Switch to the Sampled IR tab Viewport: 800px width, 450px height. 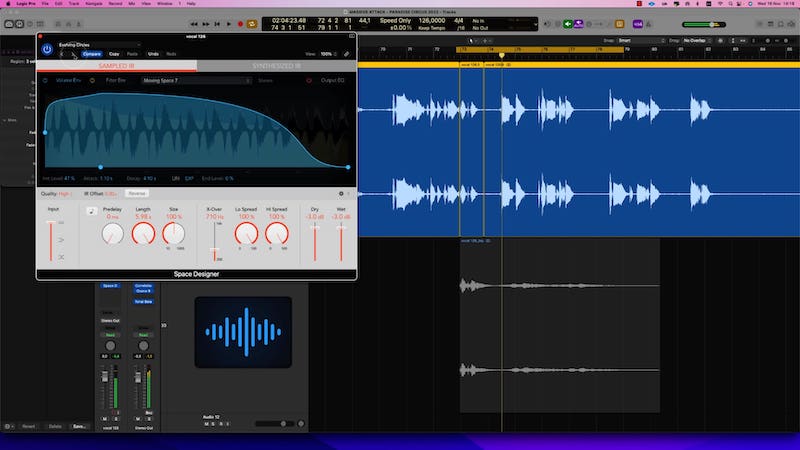tap(117, 66)
